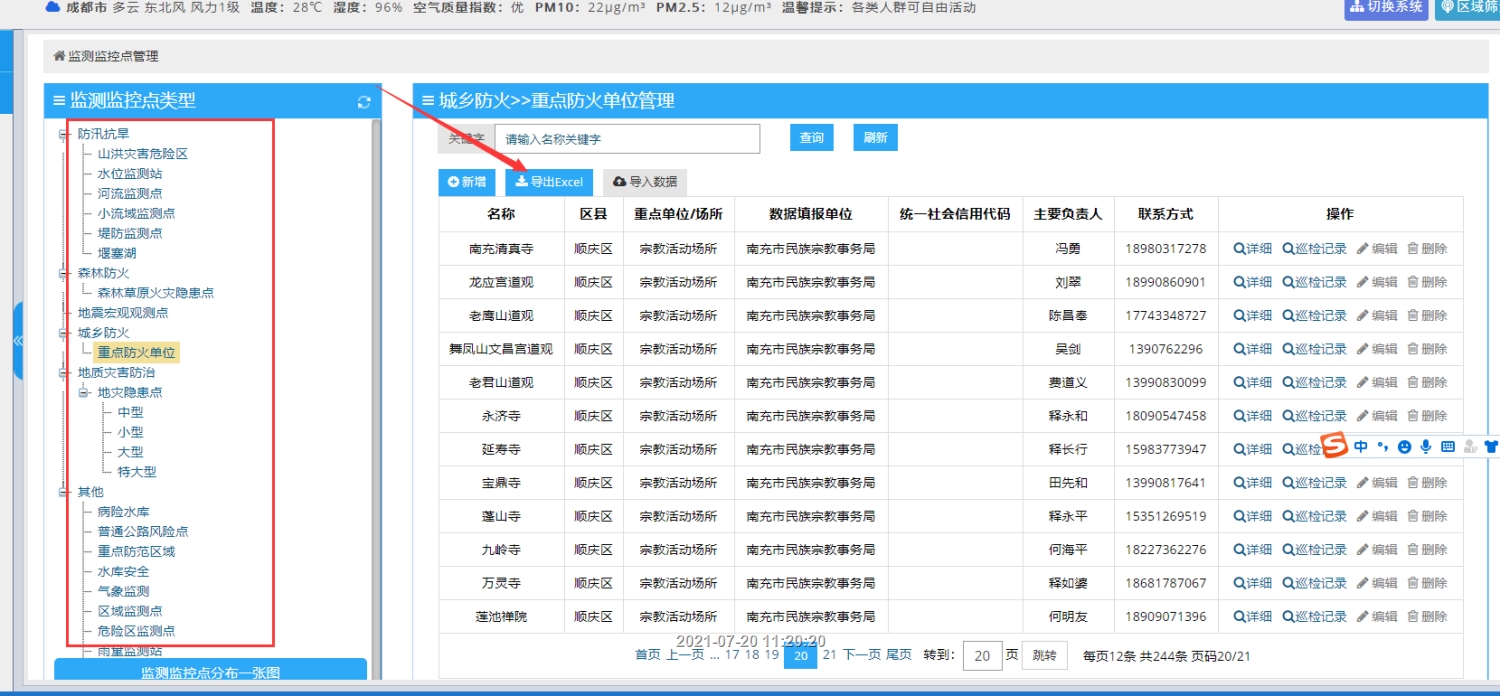
Task: Open 详细 for 九岭寺 row
Action: (x=1252, y=550)
